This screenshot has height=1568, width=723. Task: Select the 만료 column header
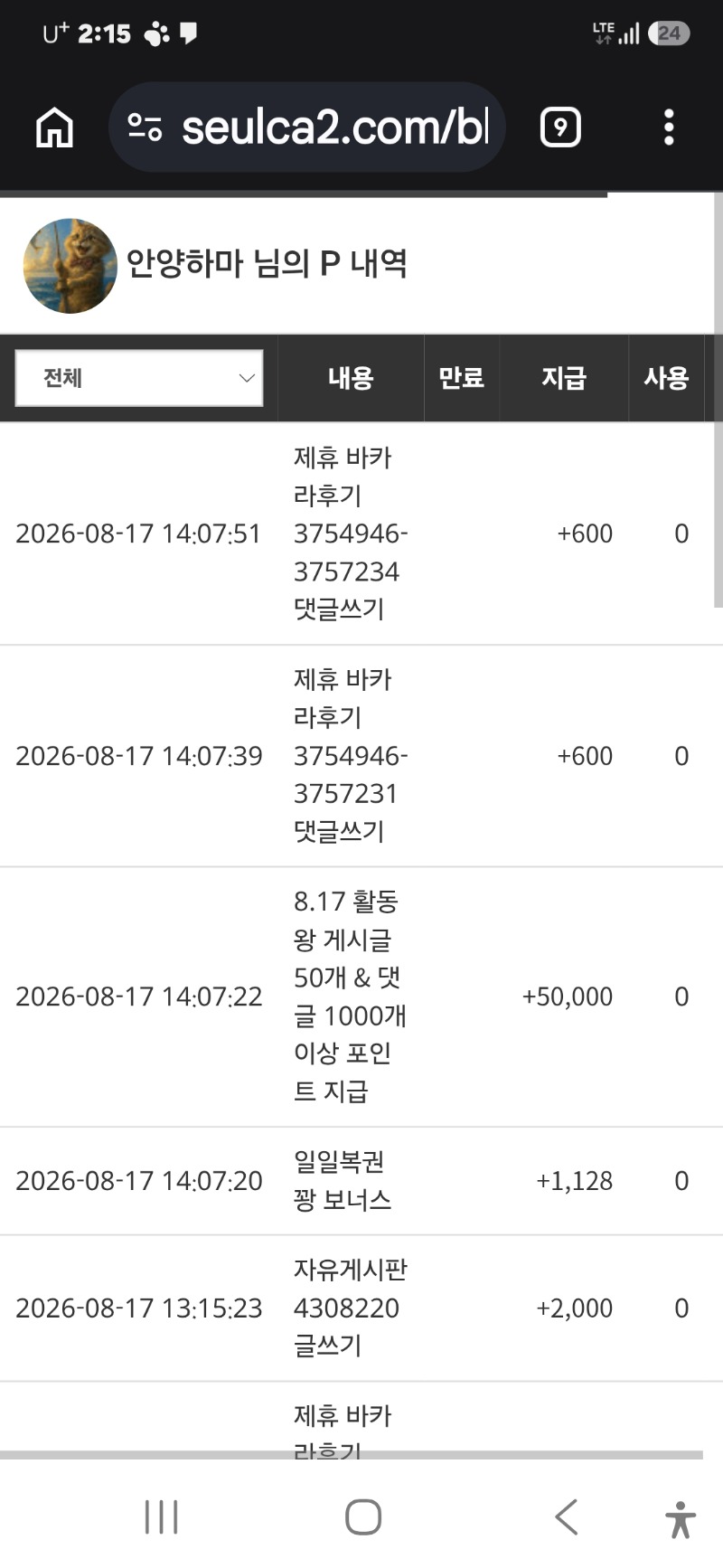(462, 378)
